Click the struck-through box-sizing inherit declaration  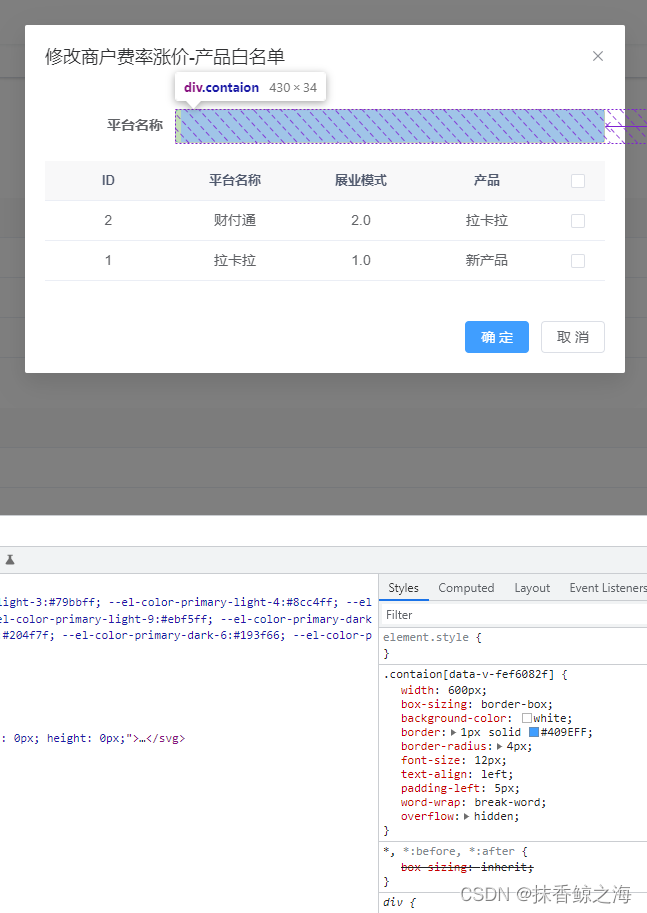tap(467, 868)
